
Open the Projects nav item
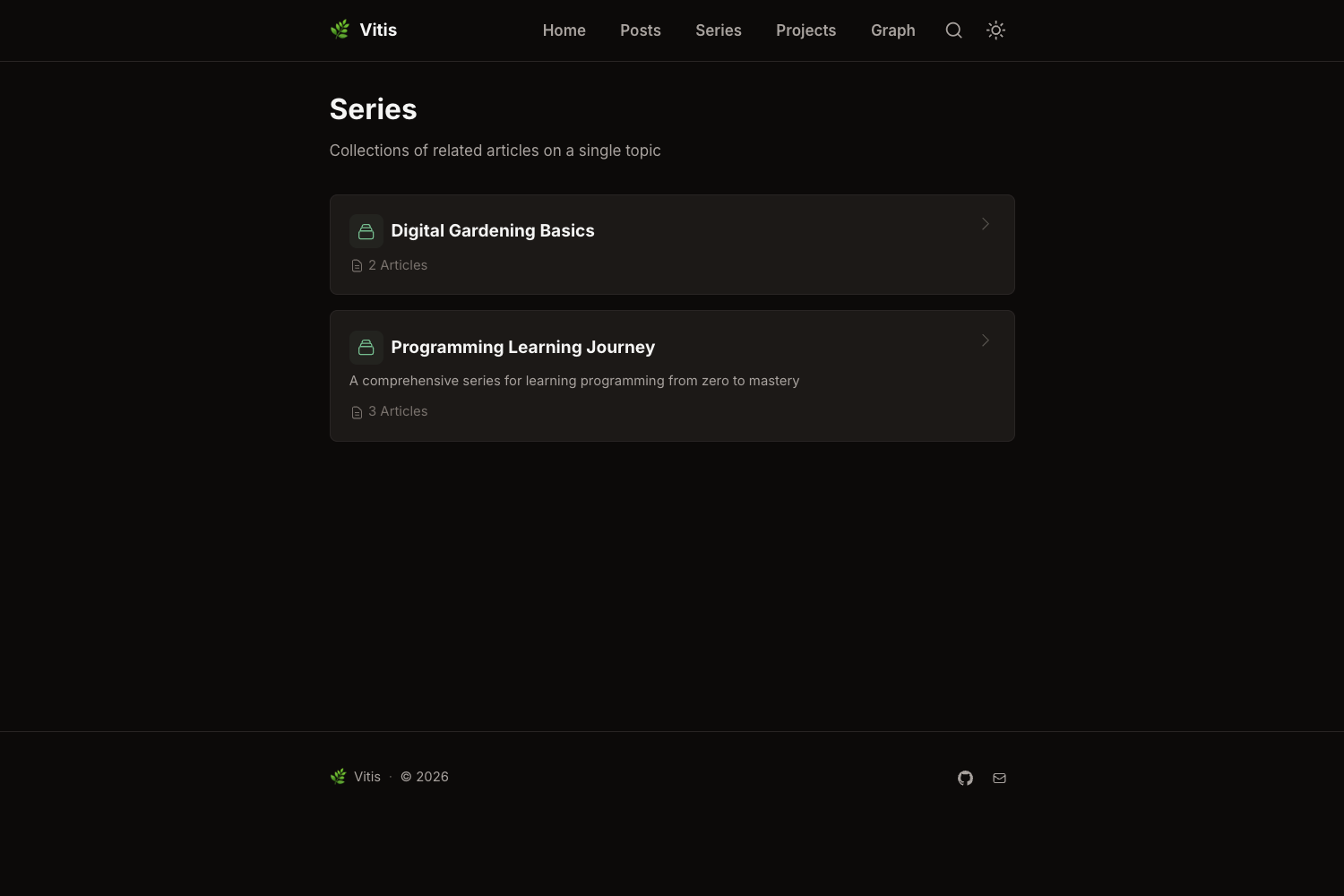(806, 30)
